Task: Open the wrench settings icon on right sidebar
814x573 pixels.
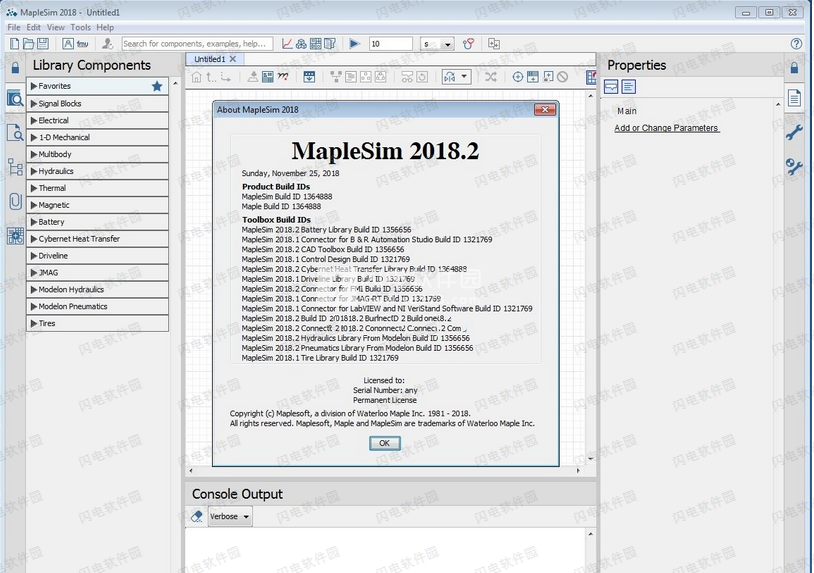Action: click(794, 132)
